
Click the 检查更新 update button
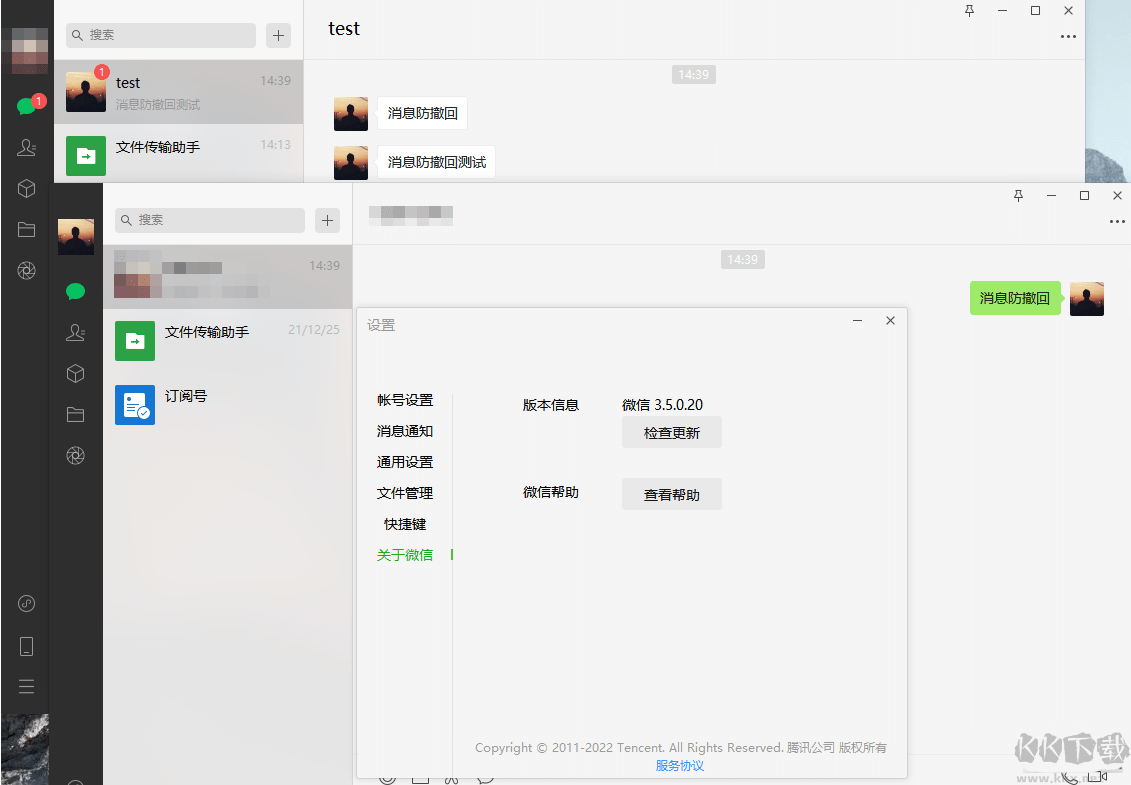coord(671,432)
